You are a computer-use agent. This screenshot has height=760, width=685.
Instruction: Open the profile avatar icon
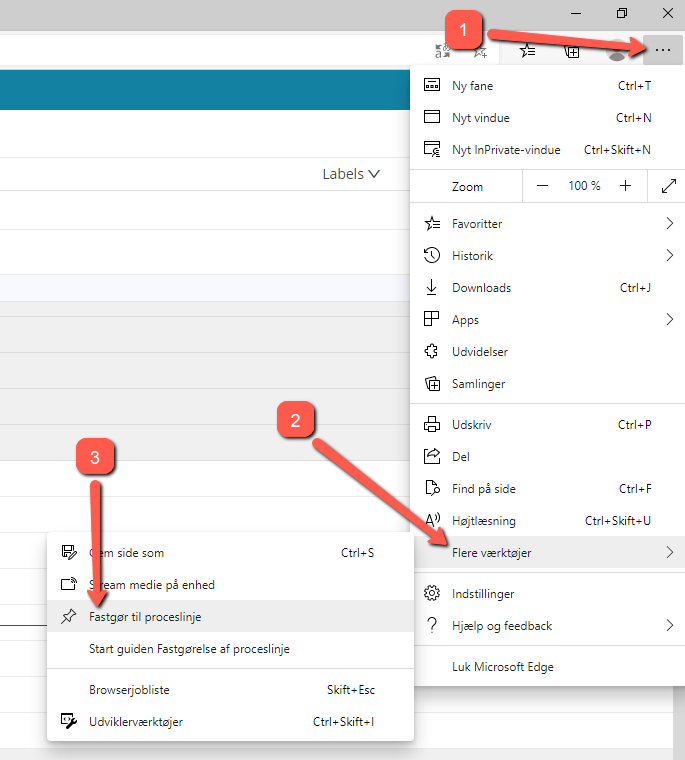pyautogui.click(x=617, y=51)
